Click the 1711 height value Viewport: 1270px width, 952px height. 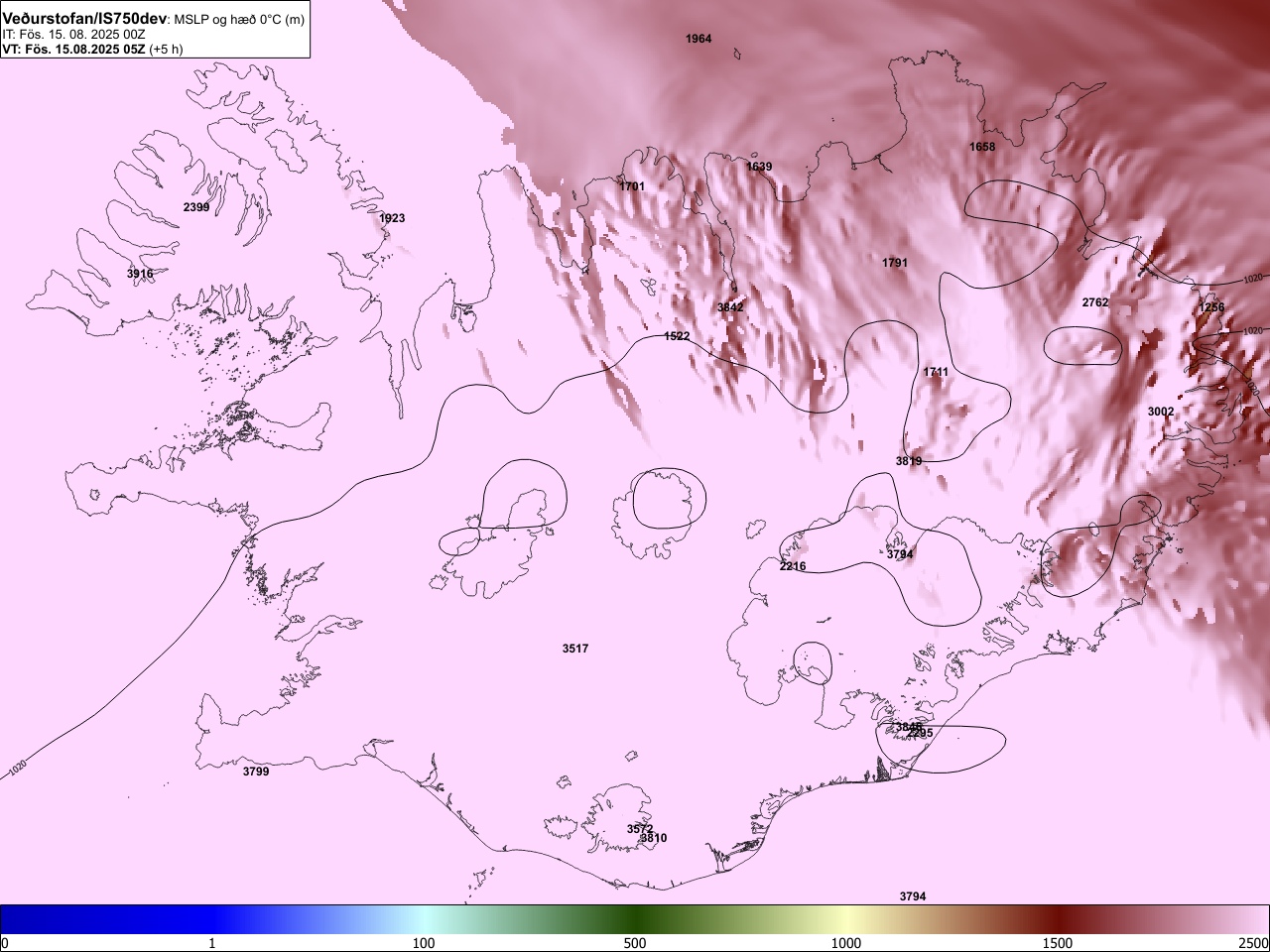point(936,372)
